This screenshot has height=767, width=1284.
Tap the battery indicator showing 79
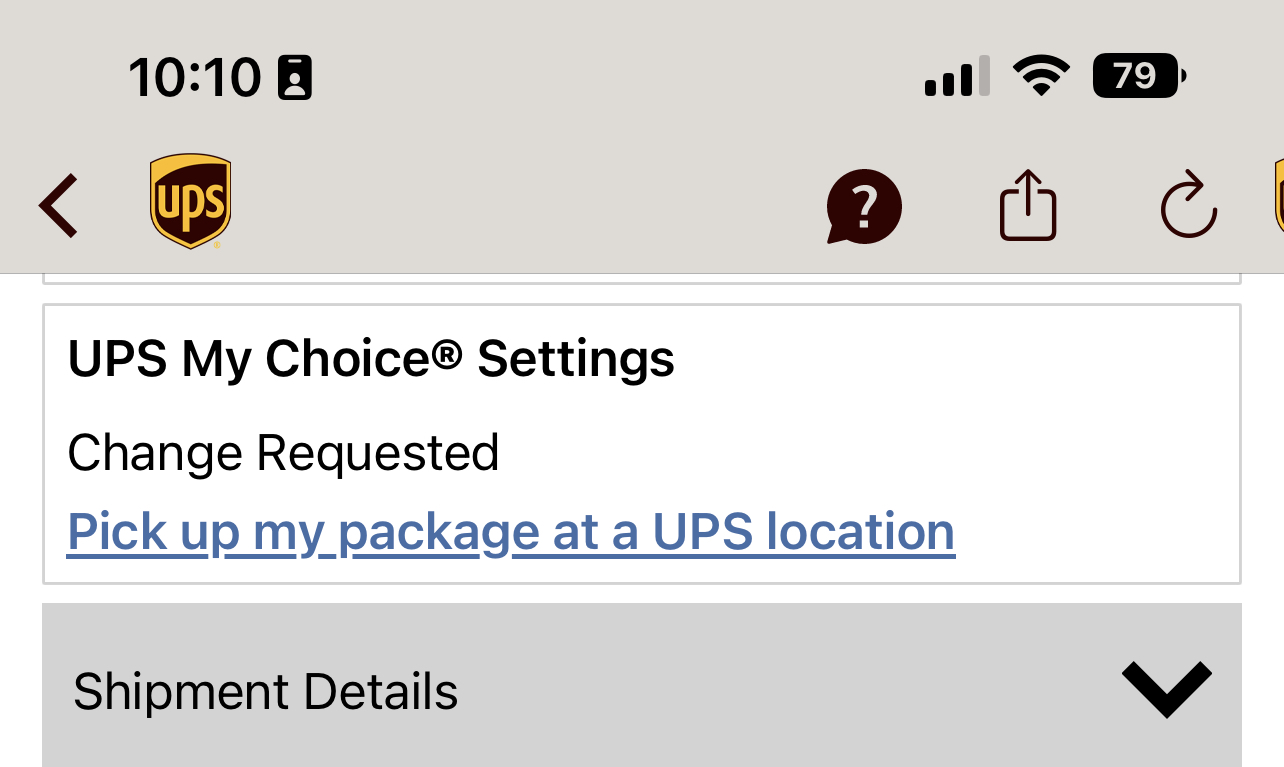(x=1138, y=76)
